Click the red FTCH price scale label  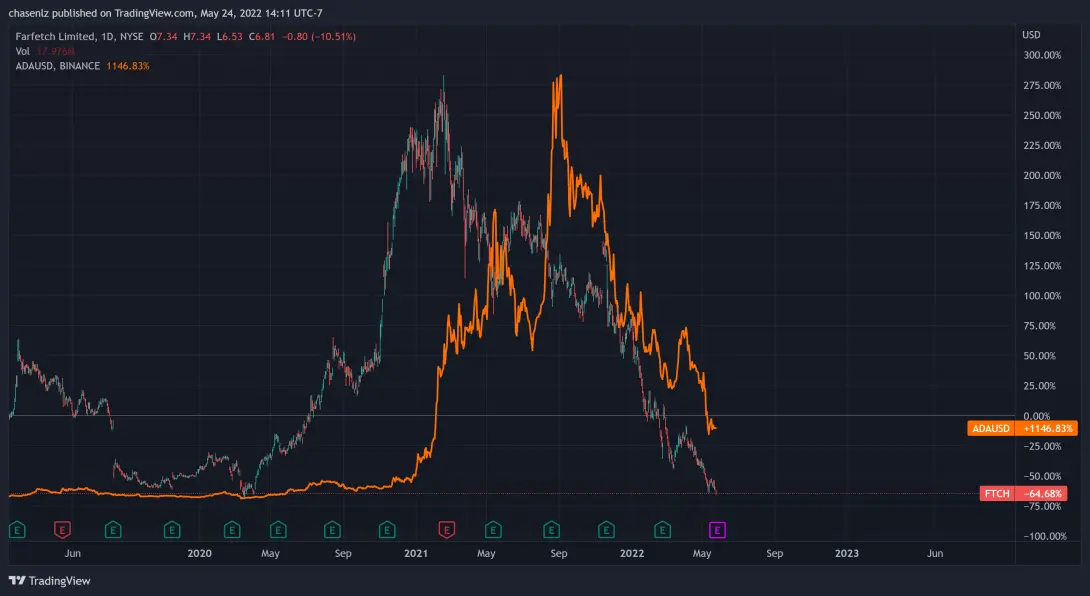(997, 494)
